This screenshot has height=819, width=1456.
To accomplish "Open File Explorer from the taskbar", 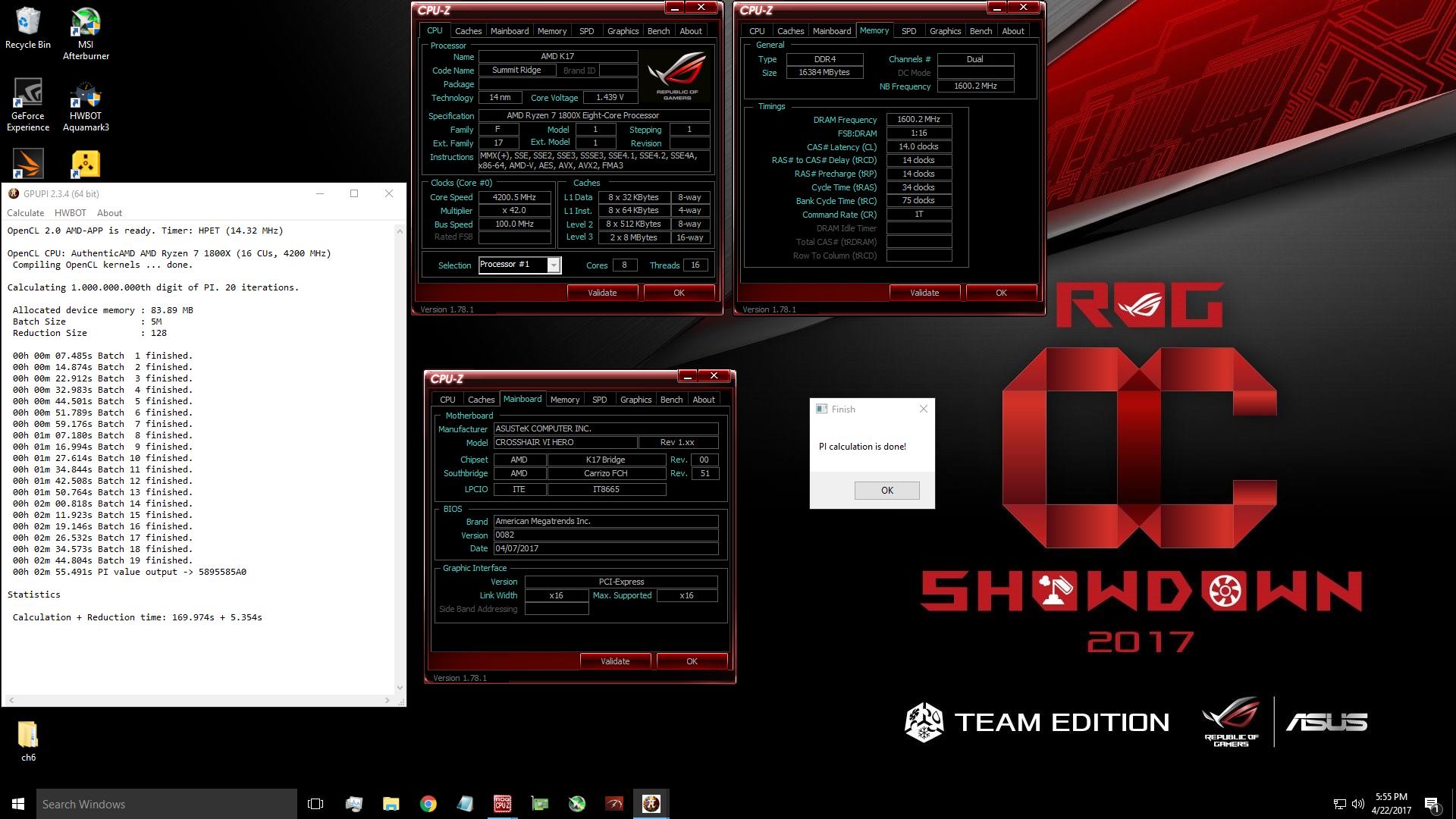I will pyautogui.click(x=391, y=804).
